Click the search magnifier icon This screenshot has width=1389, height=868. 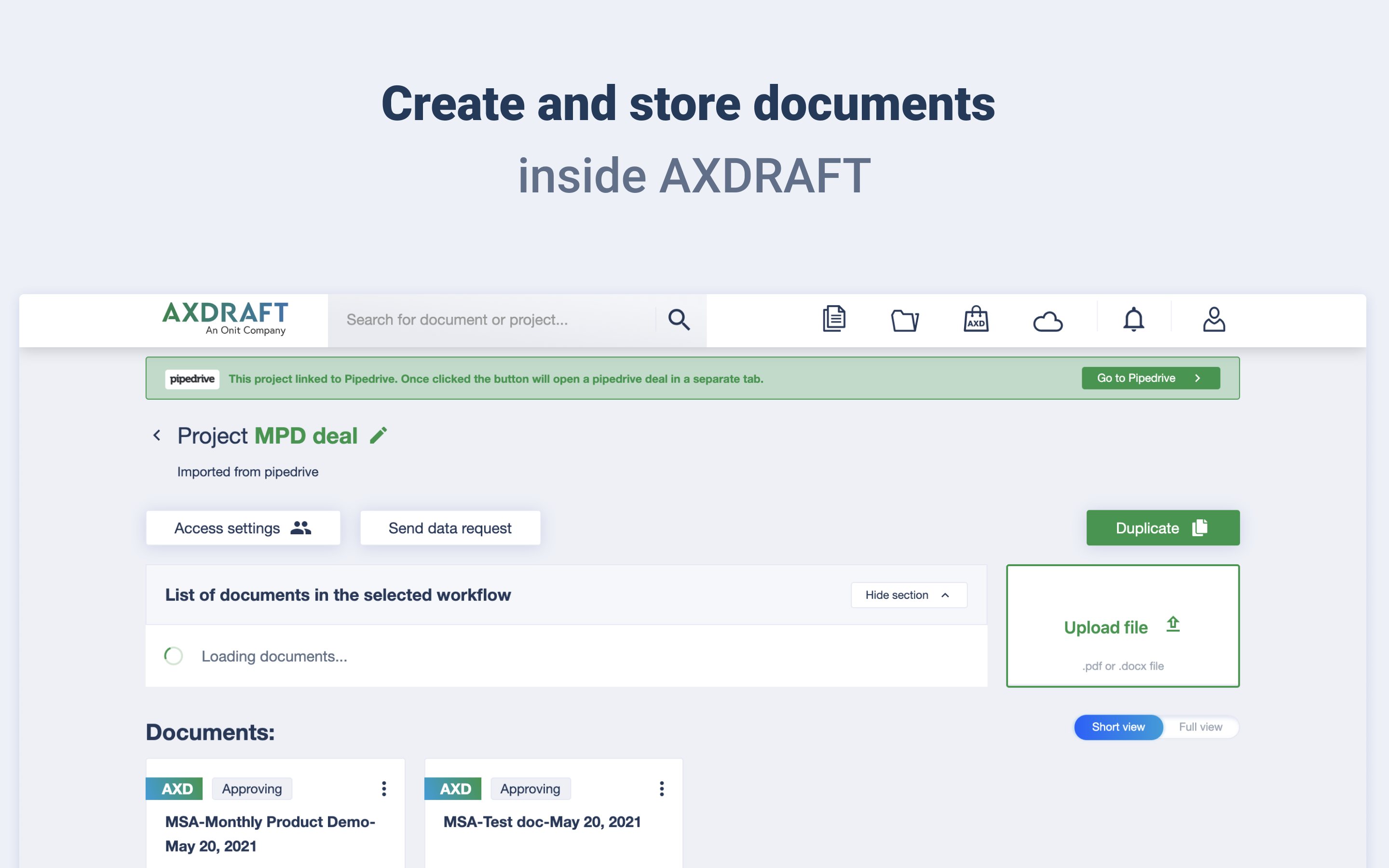point(679,319)
